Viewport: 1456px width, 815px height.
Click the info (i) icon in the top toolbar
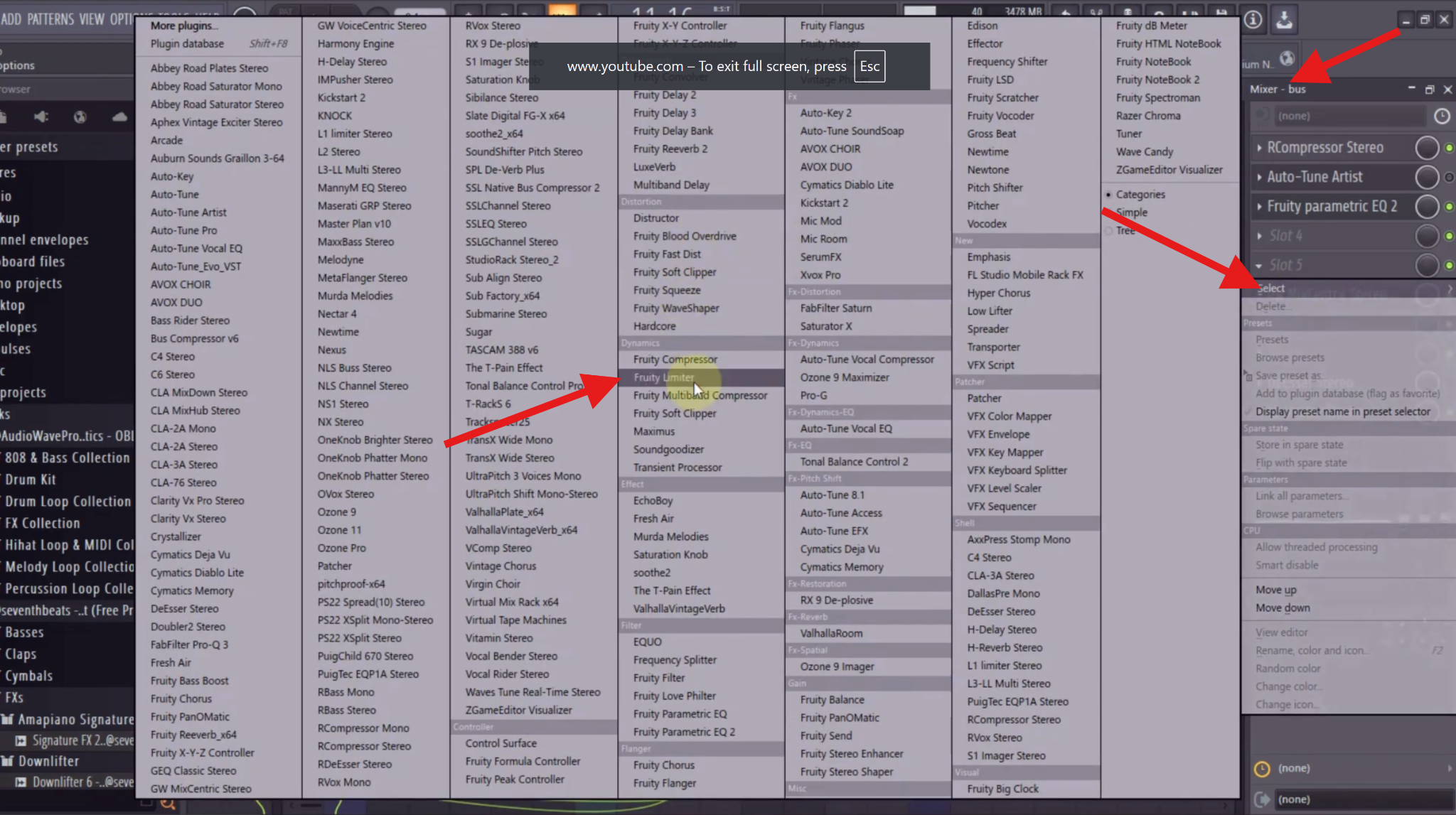pyautogui.click(x=1252, y=20)
